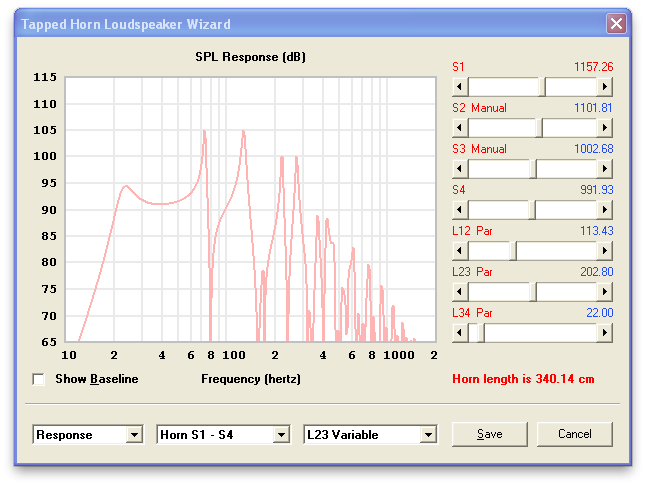The width and height of the screenshot is (646, 486).
Task: Click the Horn length is 340.14 cm text
Action: [x=523, y=379]
